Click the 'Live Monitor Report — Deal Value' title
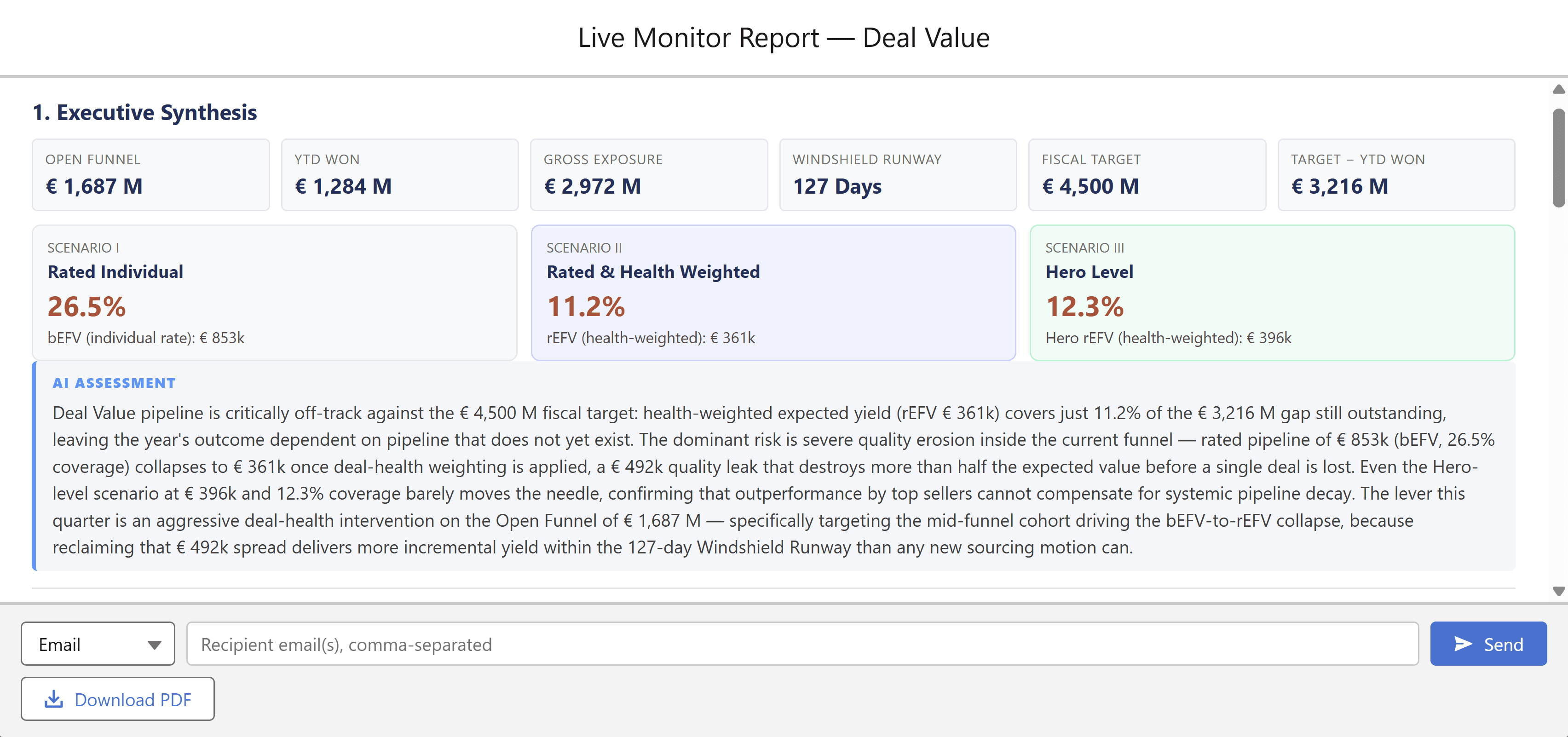Viewport: 1568px width, 737px height. [784, 38]
